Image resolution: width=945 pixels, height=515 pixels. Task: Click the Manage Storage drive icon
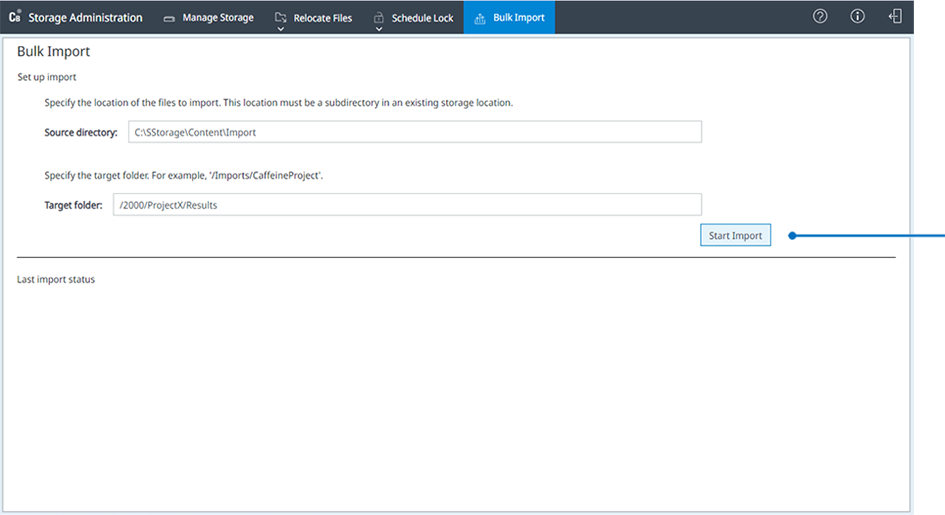pyautogui.click(x=170, y=18)
